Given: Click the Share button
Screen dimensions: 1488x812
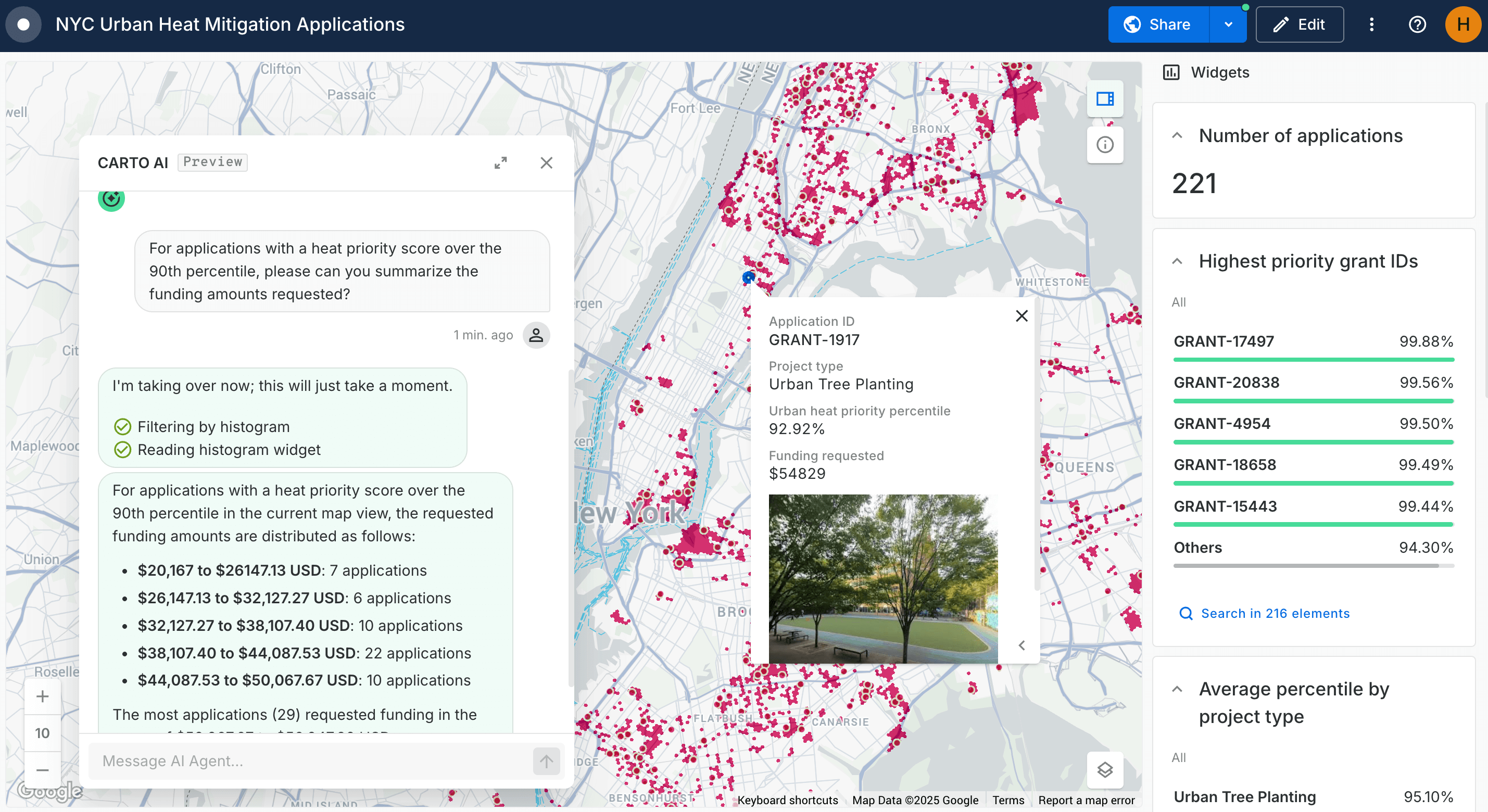Looking at the screenshot, I should point(1157,24).
